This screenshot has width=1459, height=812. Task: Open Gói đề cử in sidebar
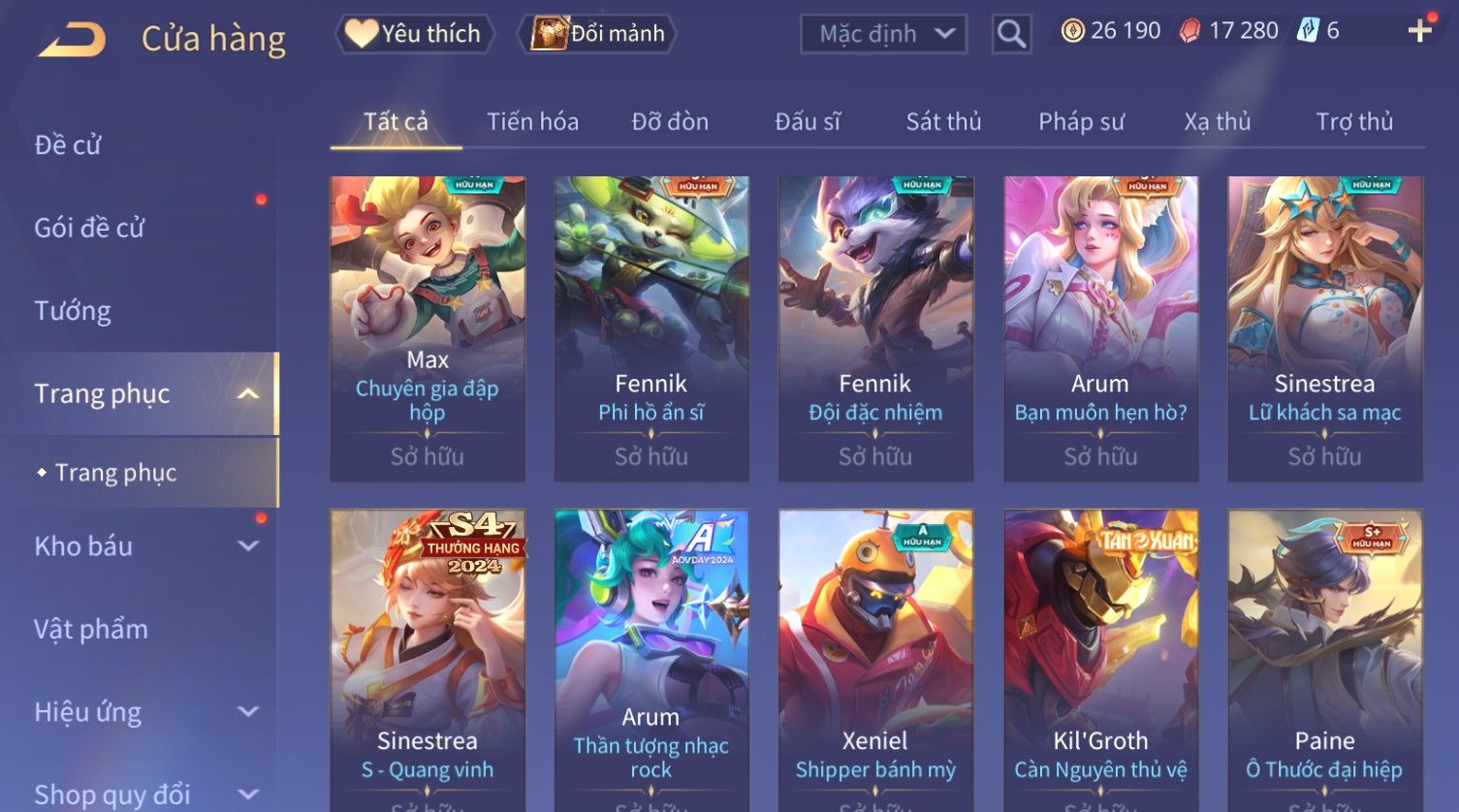(89, 229)
